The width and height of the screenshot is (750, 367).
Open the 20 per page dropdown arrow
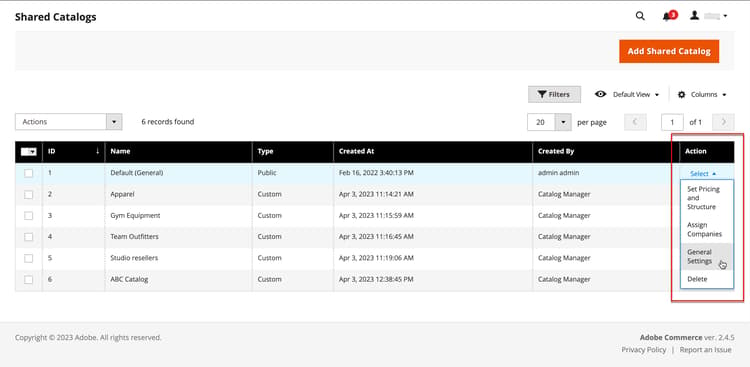coord(563,122)
